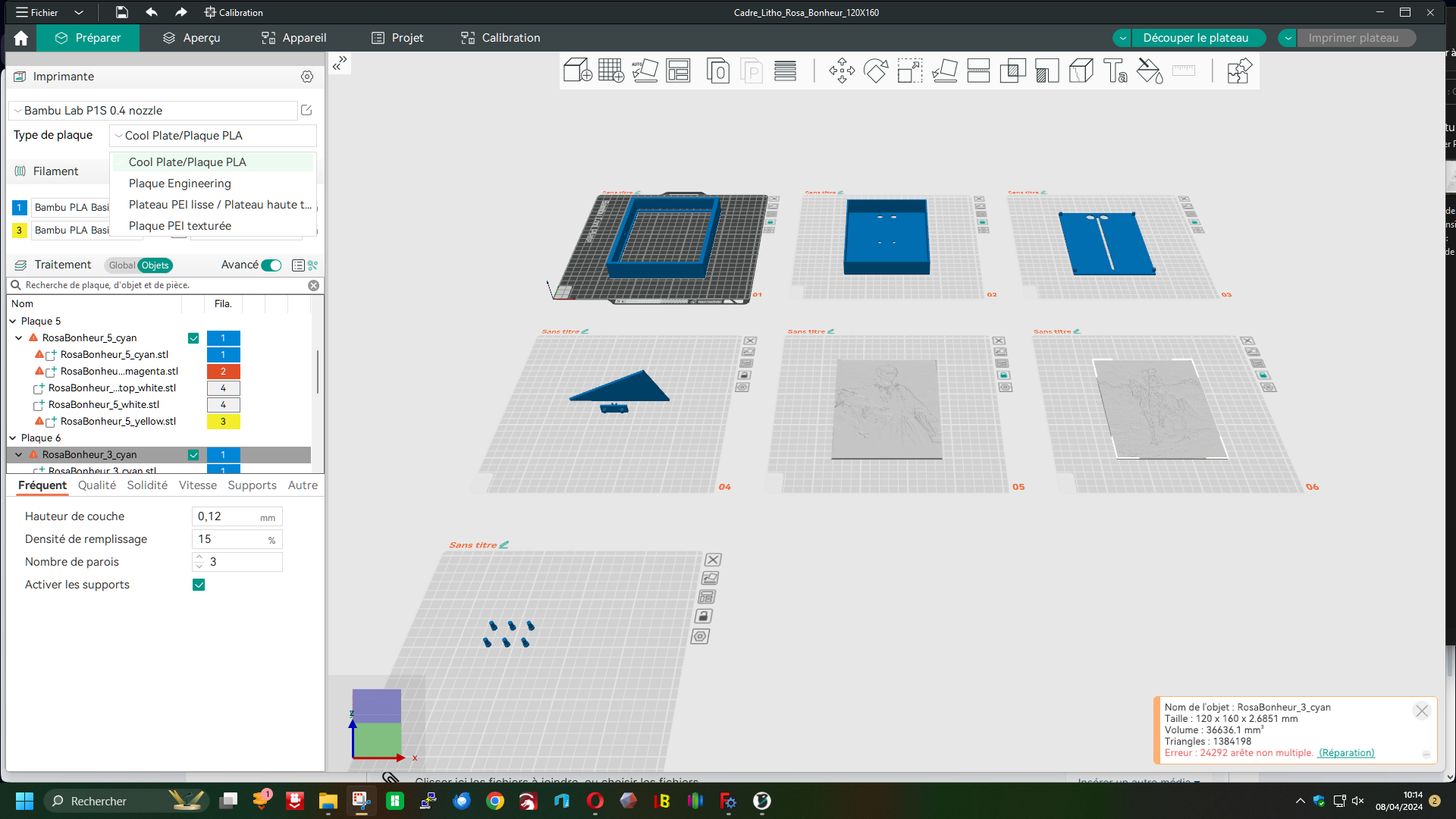
Task: Select the Move tool in toolbar
Action: [842, 71]
